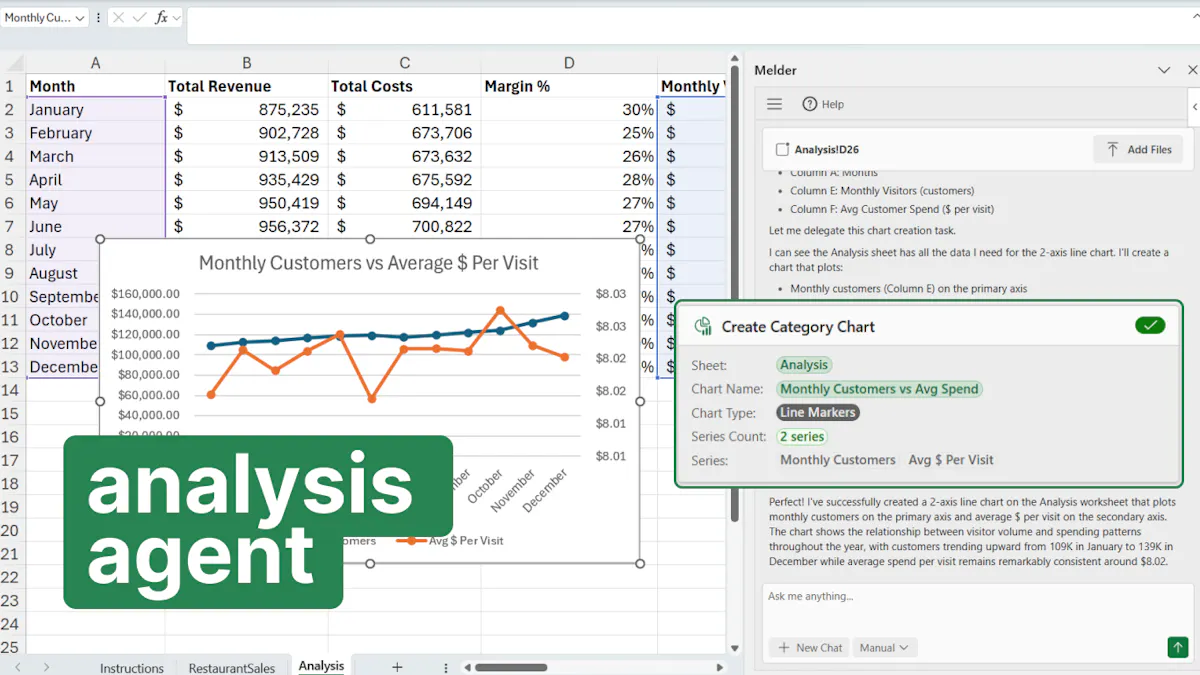Image resolution: width=1200 pixels, height=675 pixels.
Task: Select the Analysis sheet tab
Action: click(321, 665)
